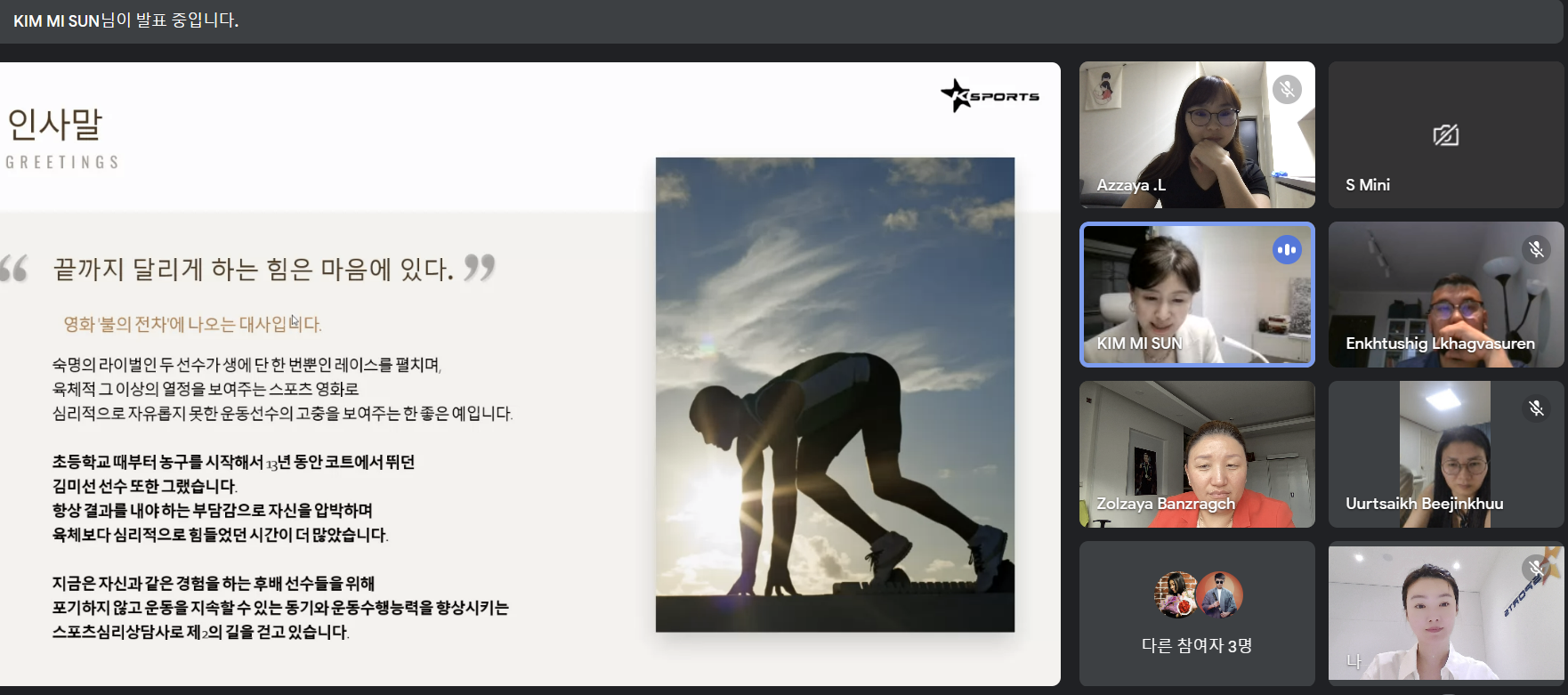Screen dimensions: 1568x695
Task: Click your own self-view tile labeled 나
Action: pos(1446,613)
